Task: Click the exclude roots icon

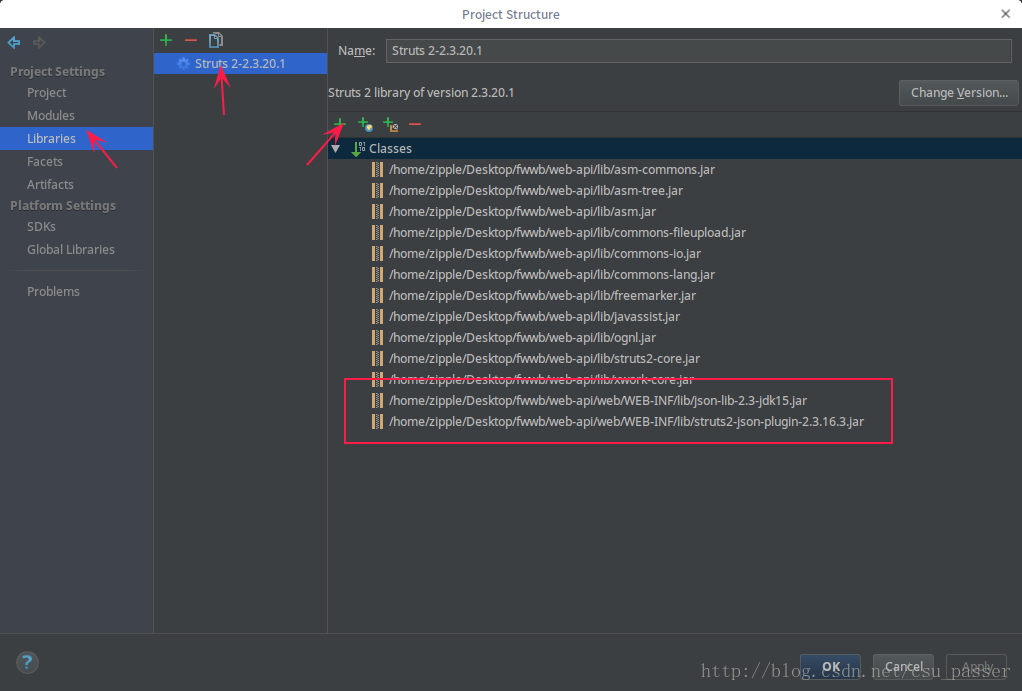Action: (390, 124)
